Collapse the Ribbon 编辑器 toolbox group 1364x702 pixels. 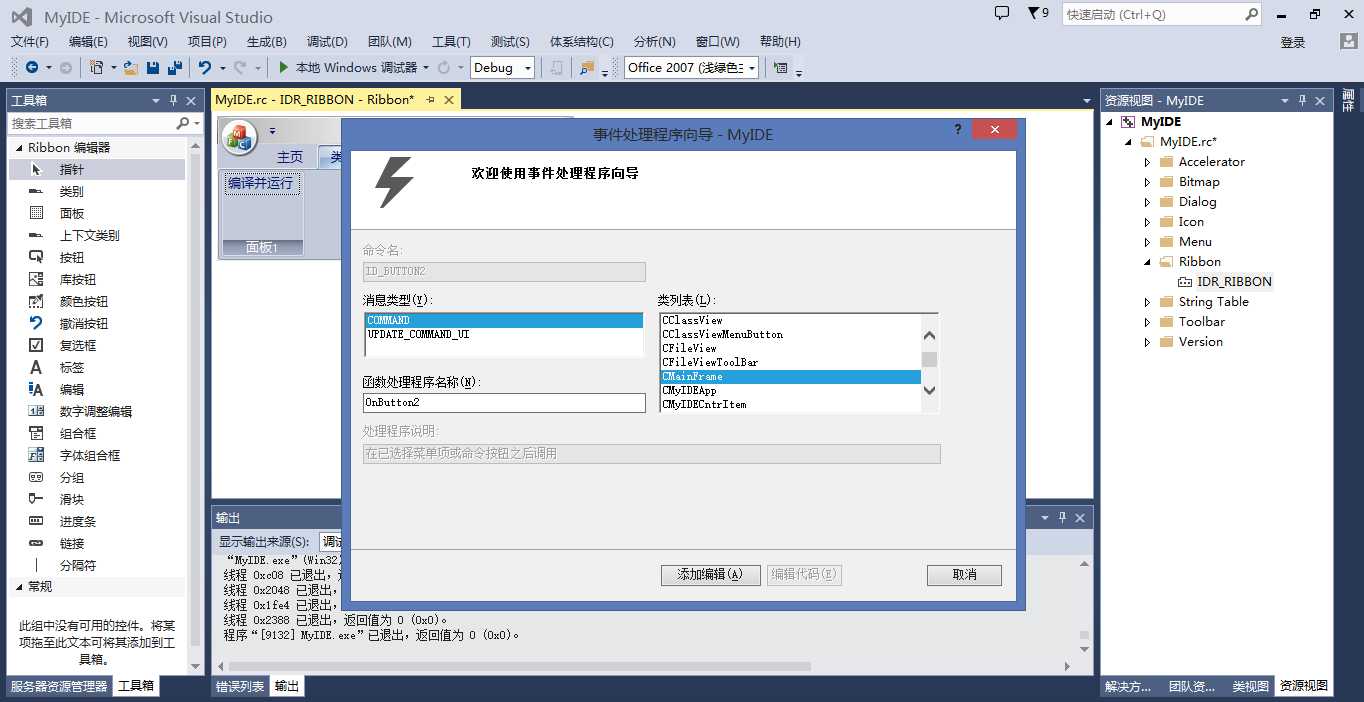[x=18, y=147]
